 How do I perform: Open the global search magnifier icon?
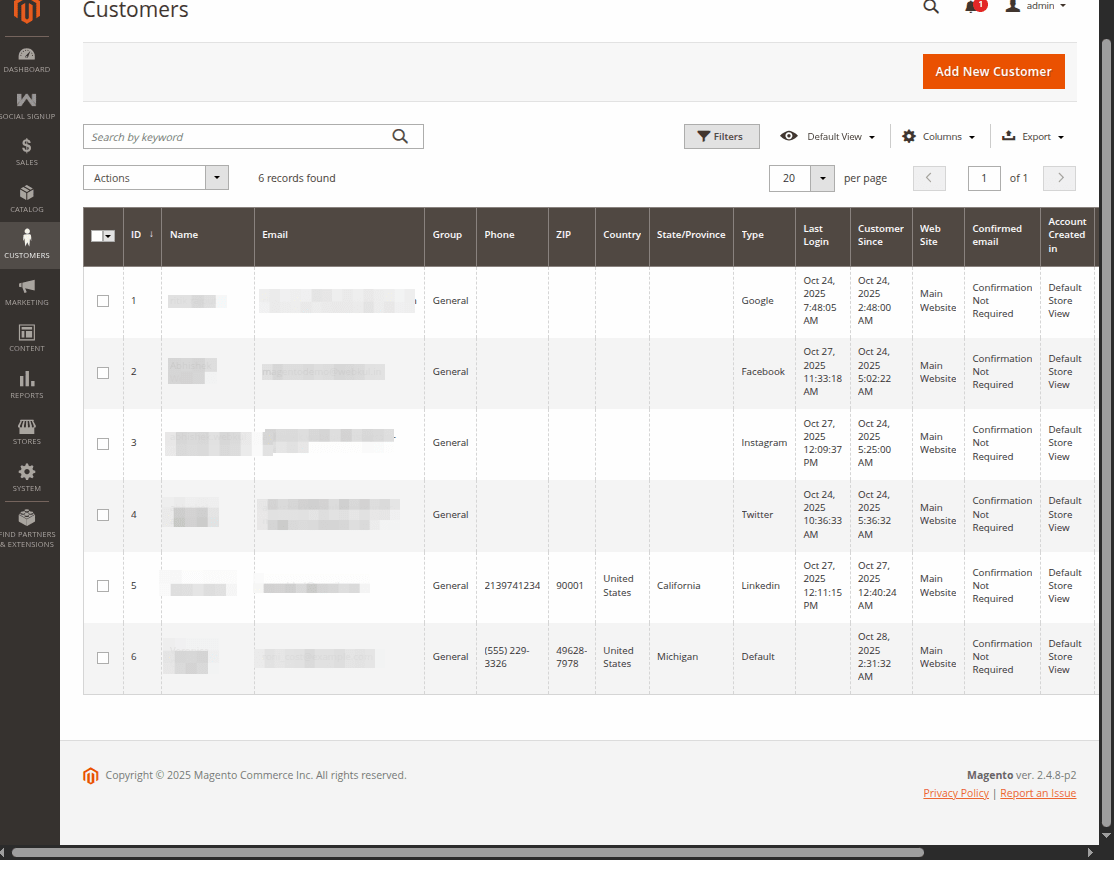(x=931, y=7)
